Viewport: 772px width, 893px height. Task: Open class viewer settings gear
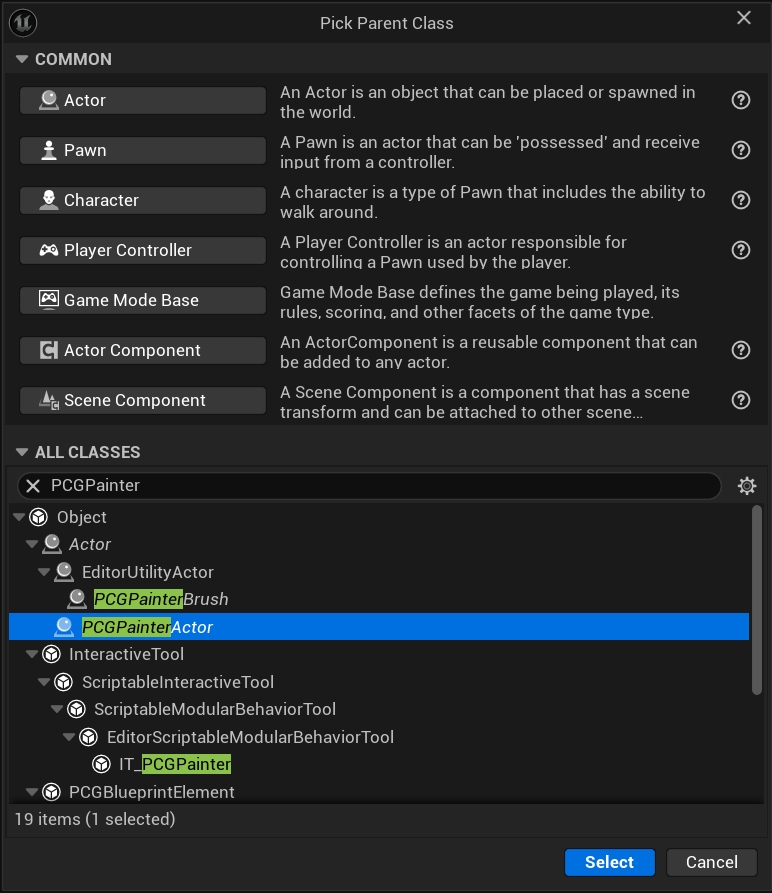tap(746, 486)
